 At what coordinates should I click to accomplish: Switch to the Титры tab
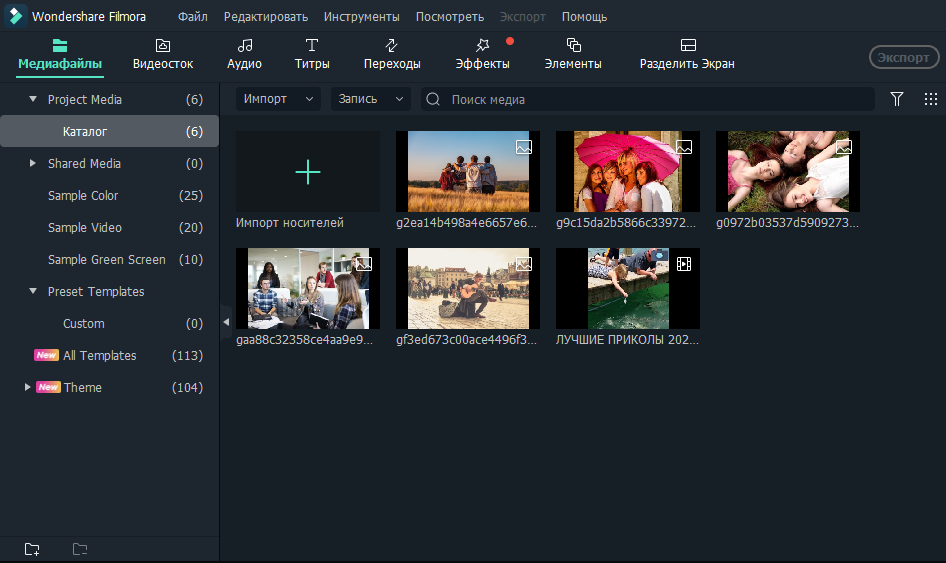pyautogui.click(x=312, y=56)
